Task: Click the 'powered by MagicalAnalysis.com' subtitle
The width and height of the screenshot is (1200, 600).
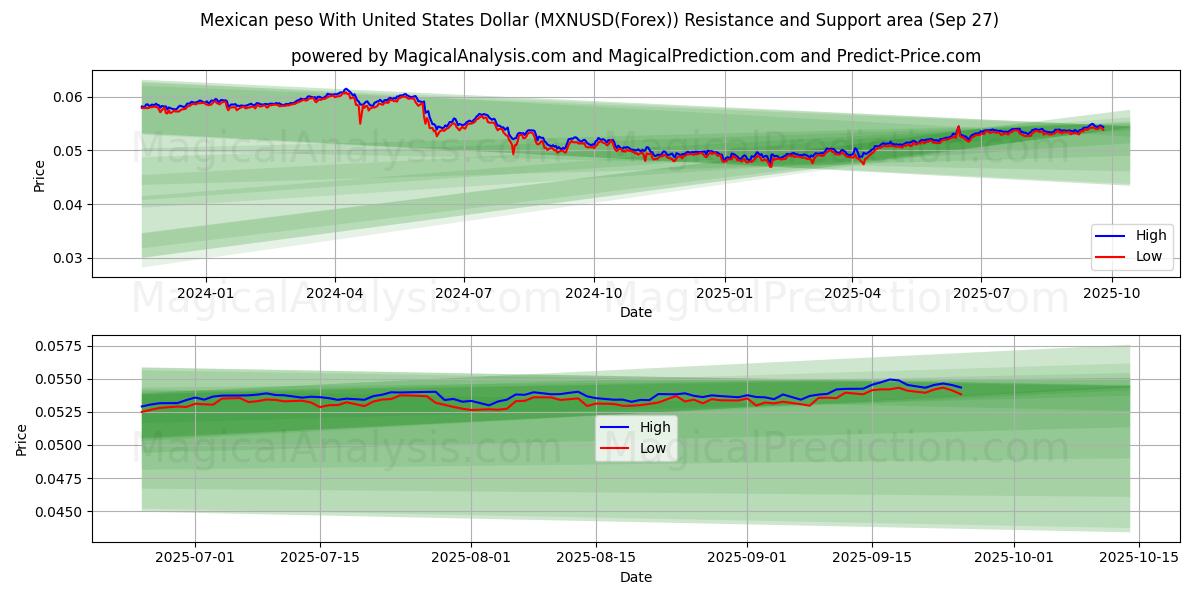Action: (636, 56)
